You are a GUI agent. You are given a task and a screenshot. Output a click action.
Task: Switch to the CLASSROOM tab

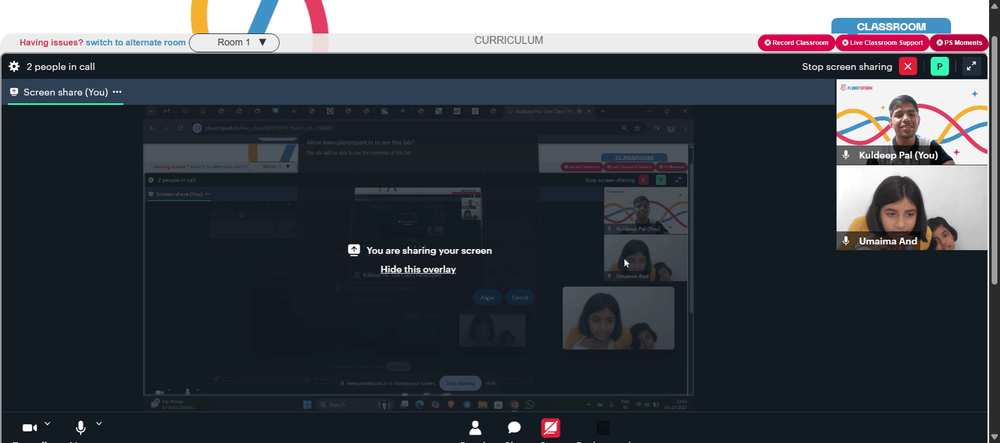pos(891,27)
